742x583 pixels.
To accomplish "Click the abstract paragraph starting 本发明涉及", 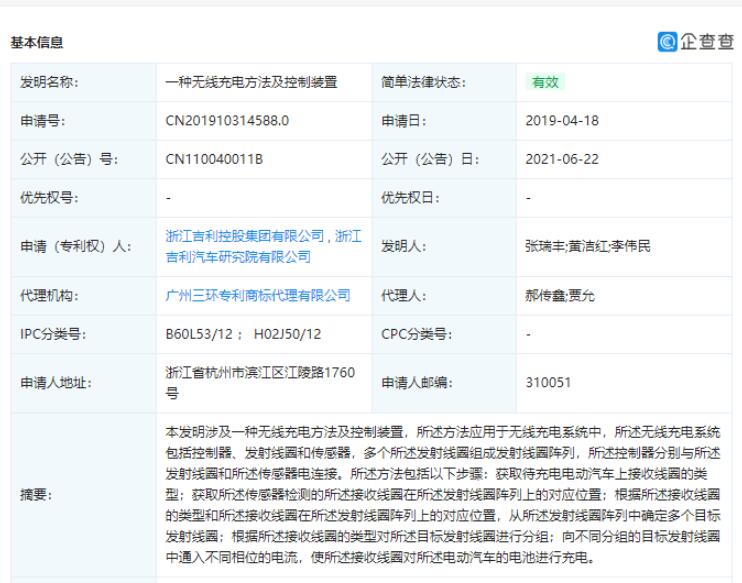I will pyautogui.click(x=443, y=495).
